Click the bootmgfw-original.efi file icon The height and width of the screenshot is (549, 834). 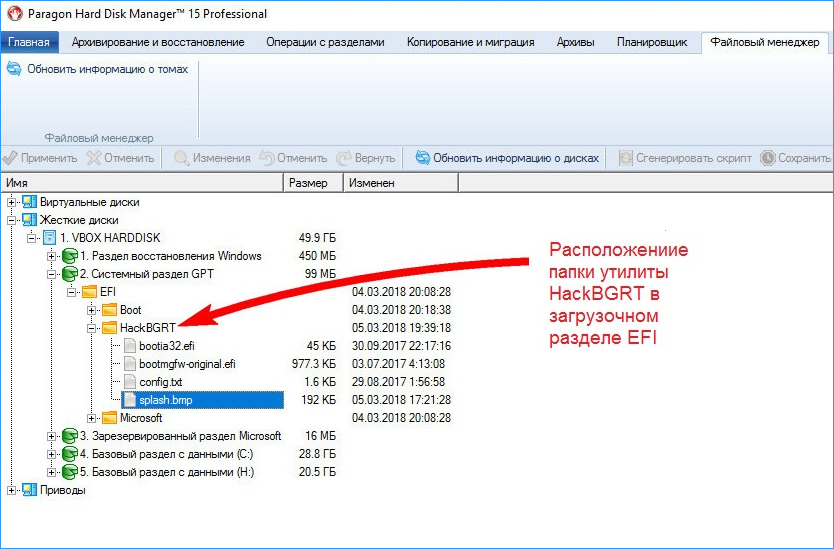[x=130, y=364]
